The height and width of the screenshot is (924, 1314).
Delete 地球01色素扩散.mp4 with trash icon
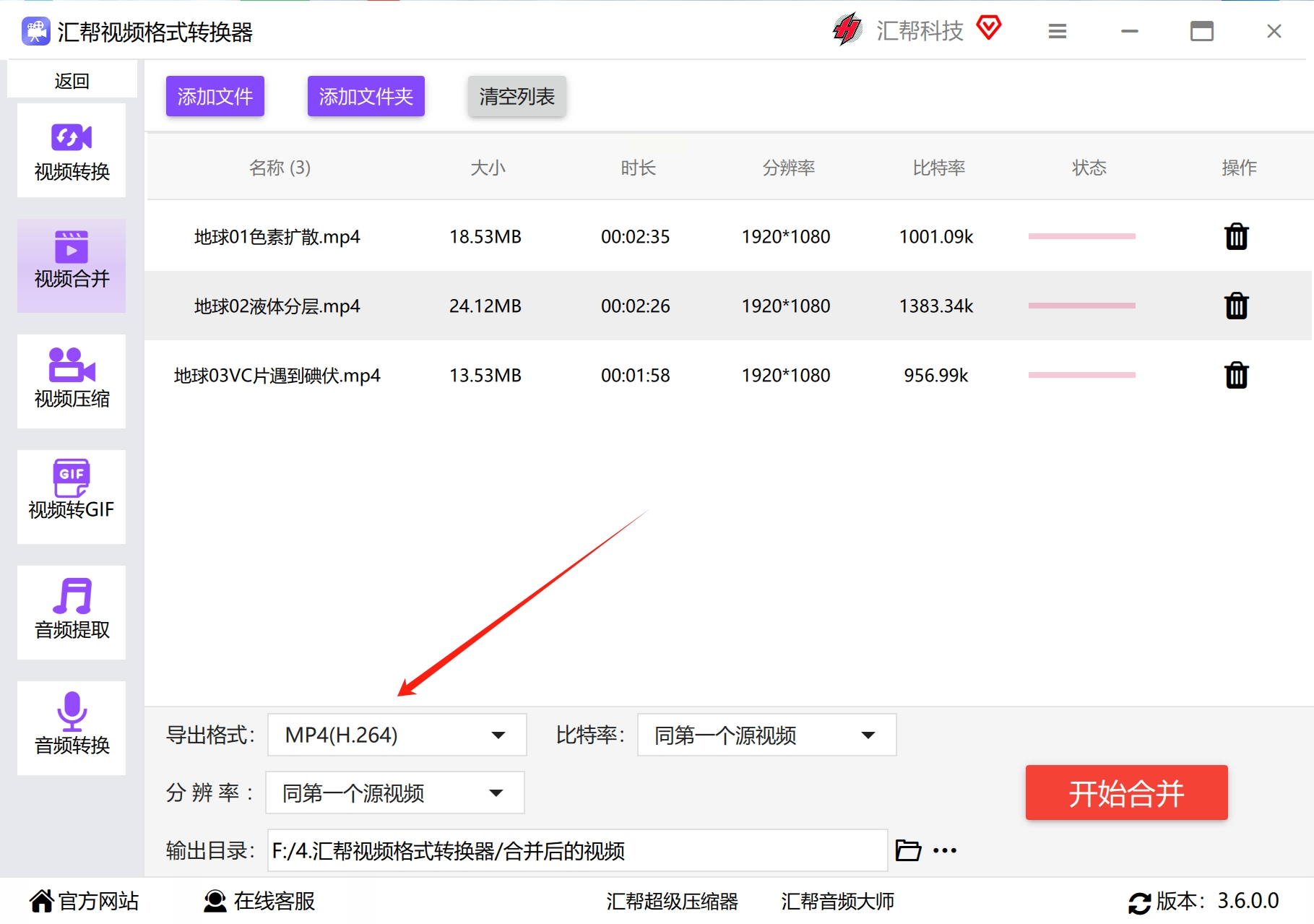tap(1236, 236)
